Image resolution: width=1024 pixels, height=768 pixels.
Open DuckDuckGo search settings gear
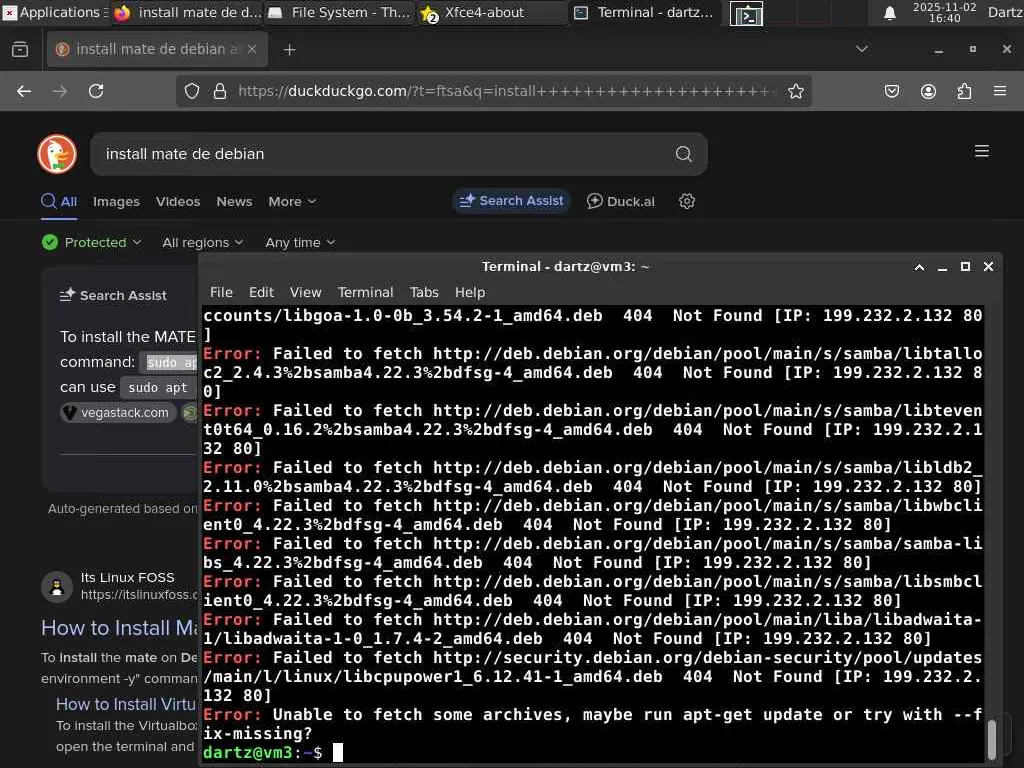pyautogui.click(x=686, y=201)
